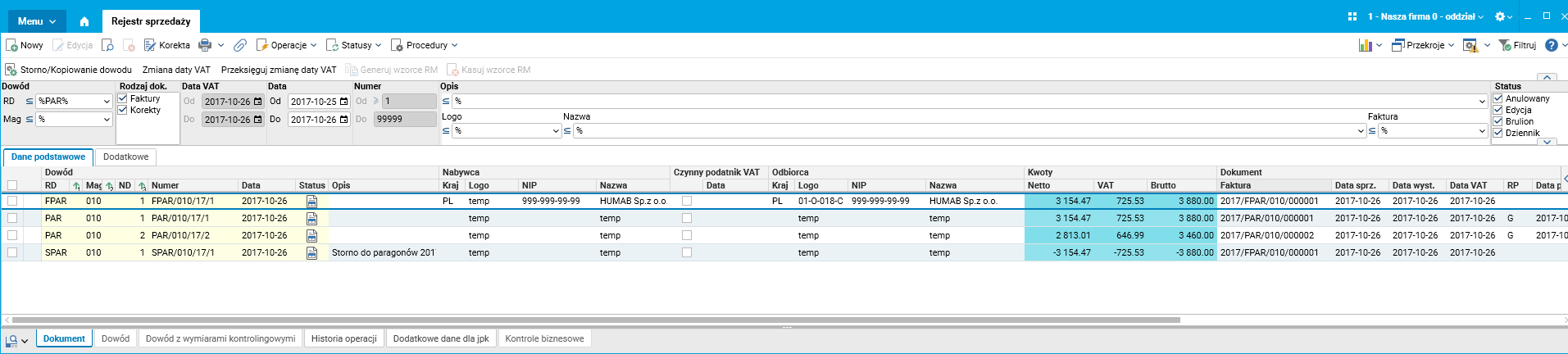Open attachments paperclip icon
Viewport: 1568px width, 354px height.
point(240,45)
